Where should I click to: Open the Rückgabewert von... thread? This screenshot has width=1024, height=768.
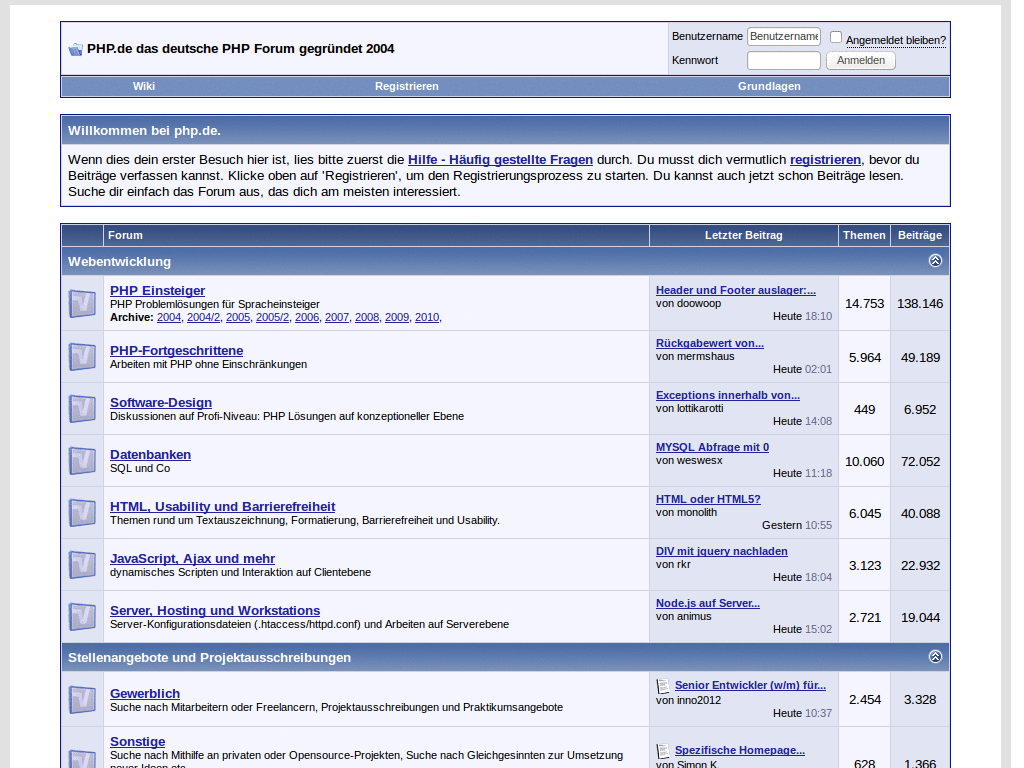click(x=710, y=344)
